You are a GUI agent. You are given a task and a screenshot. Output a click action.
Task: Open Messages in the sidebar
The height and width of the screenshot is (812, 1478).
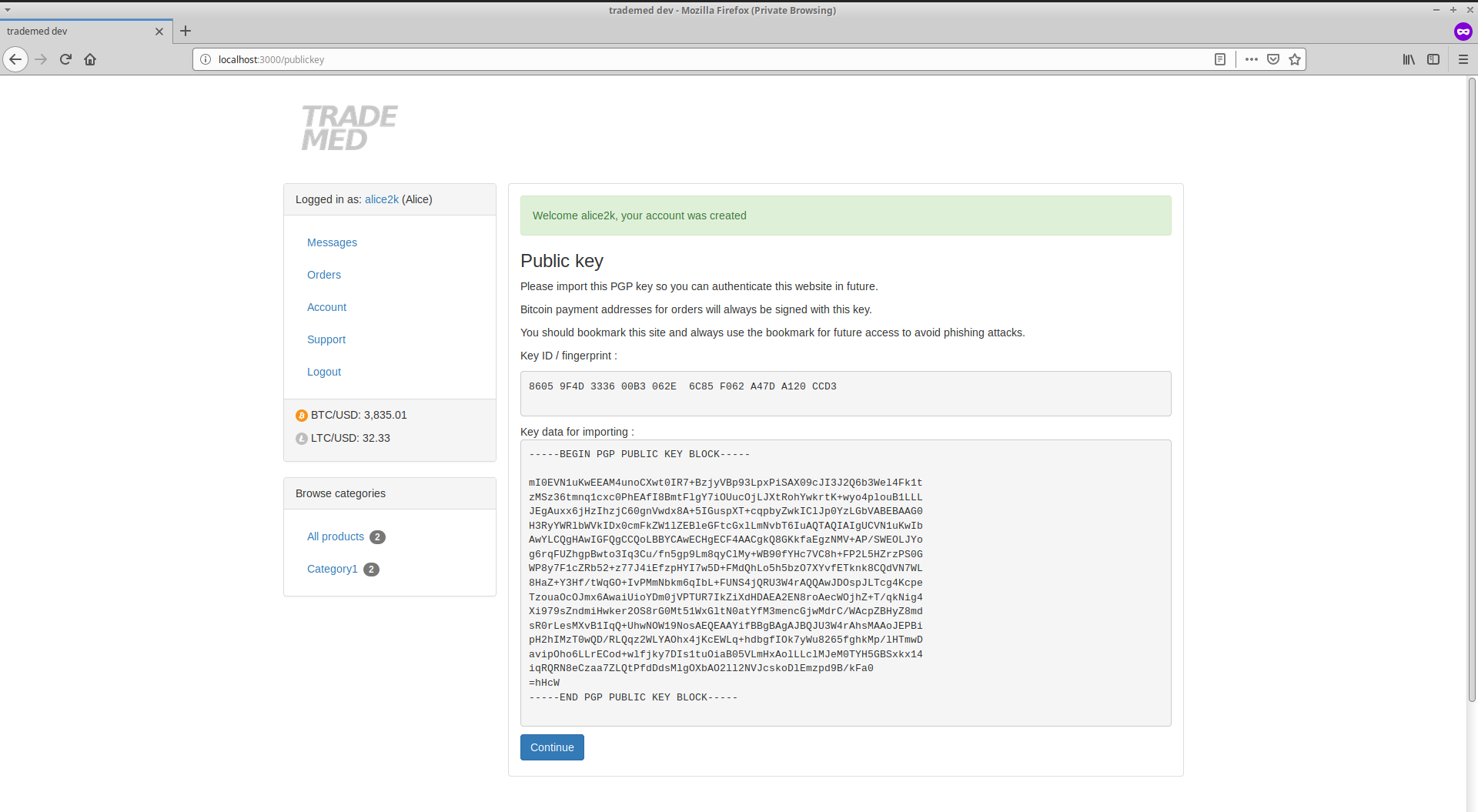[x=332, y=242]
